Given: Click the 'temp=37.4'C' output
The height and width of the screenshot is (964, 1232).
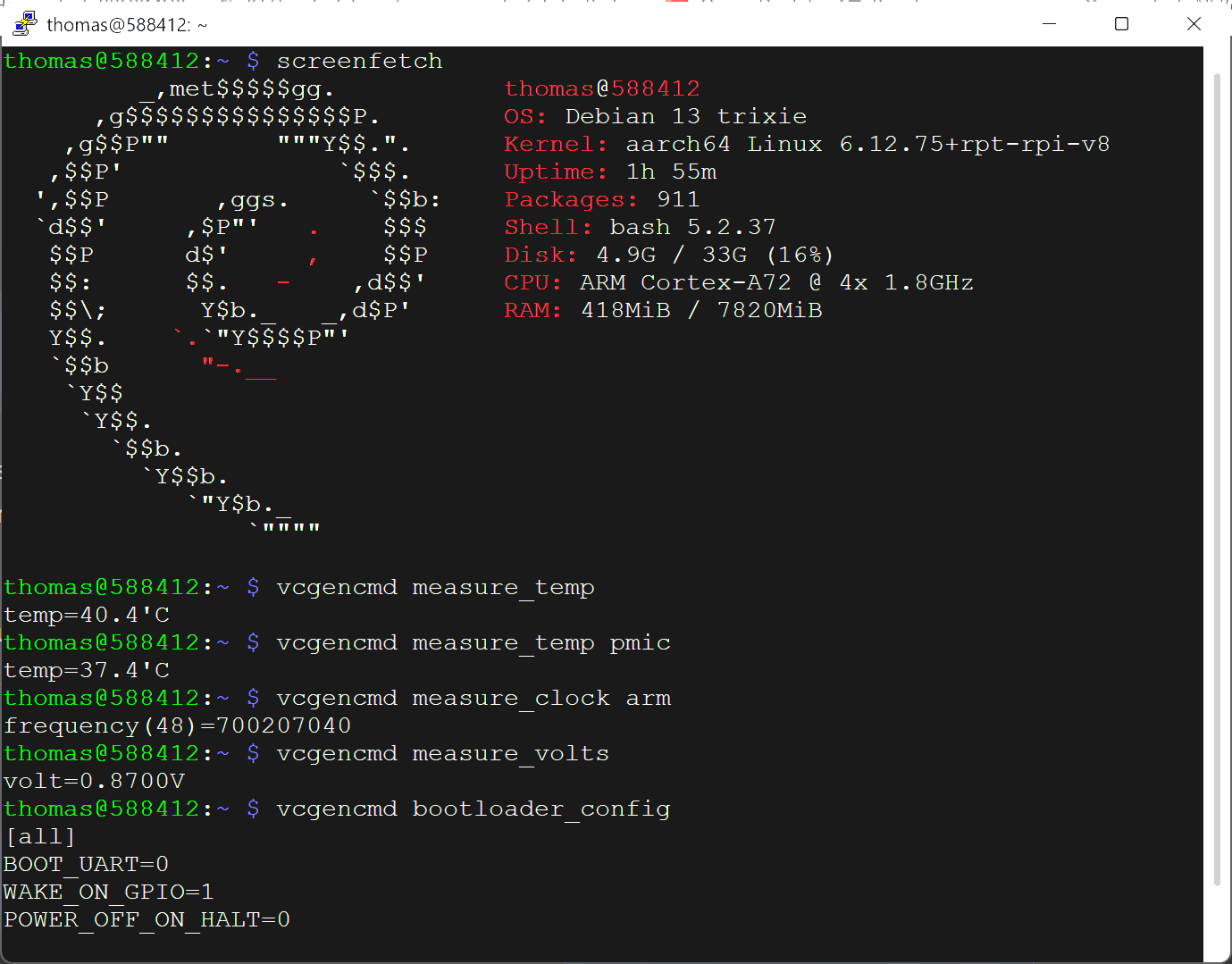Looking at the screenshot, I should [87, 670].
